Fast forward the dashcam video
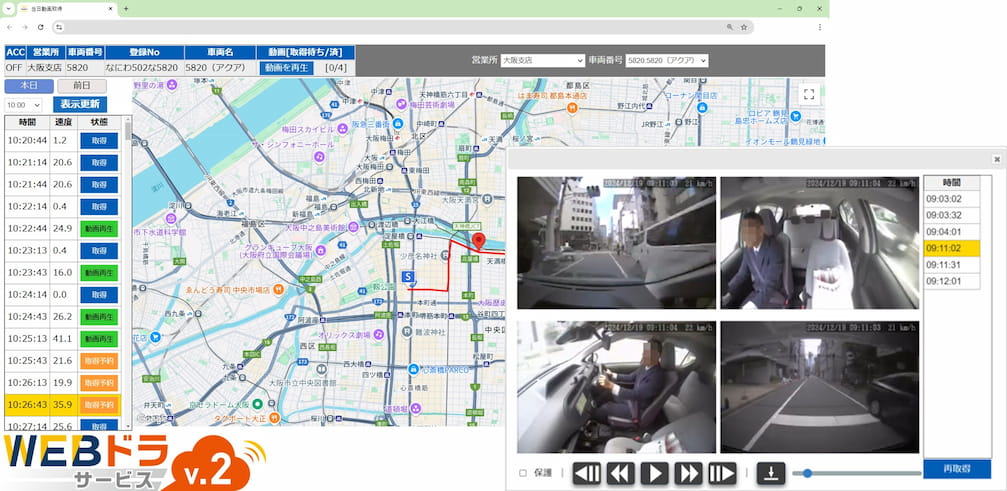 [688, 473]
